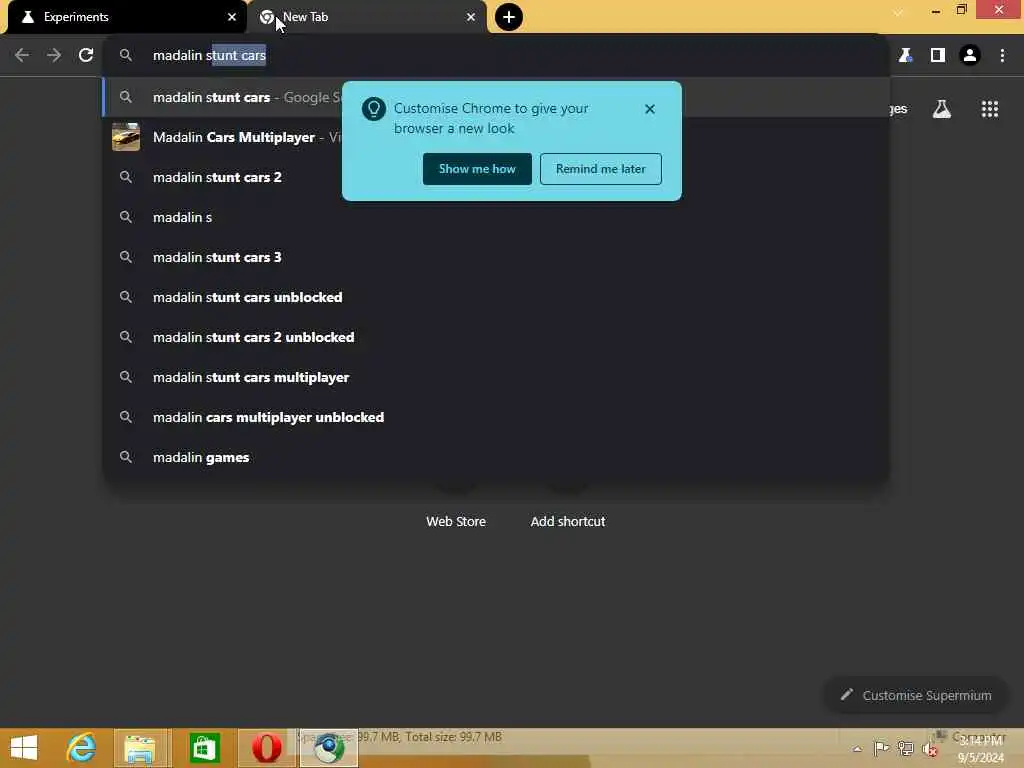
Task: Close the New Tab tab
Action: (x=471, y=17)
